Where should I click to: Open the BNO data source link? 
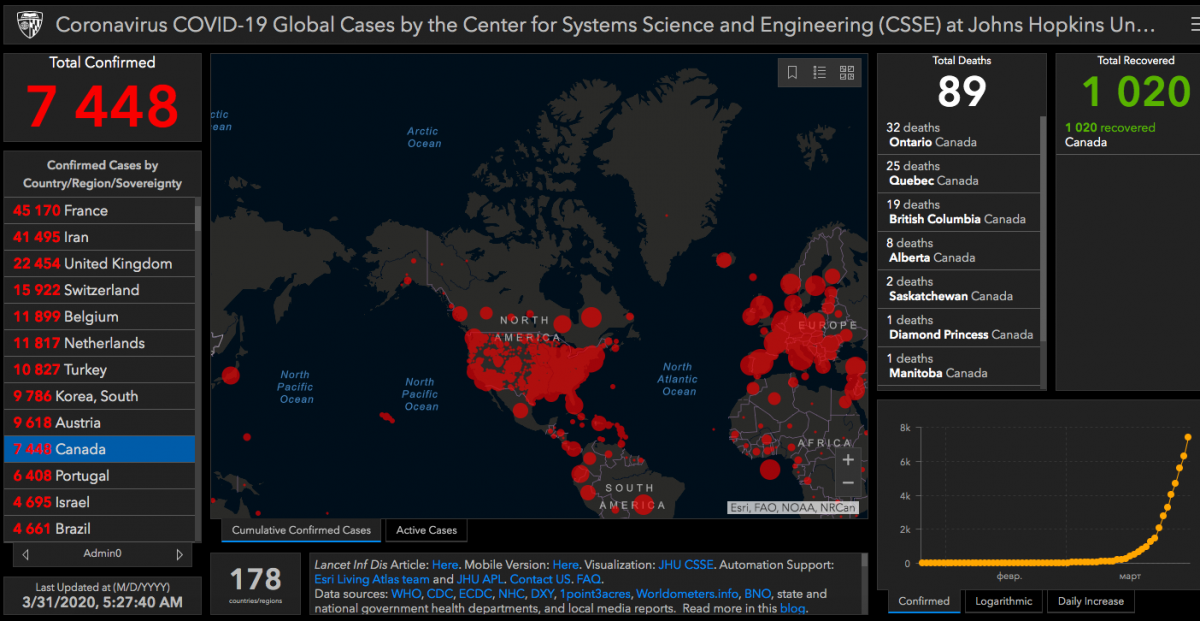758,594
